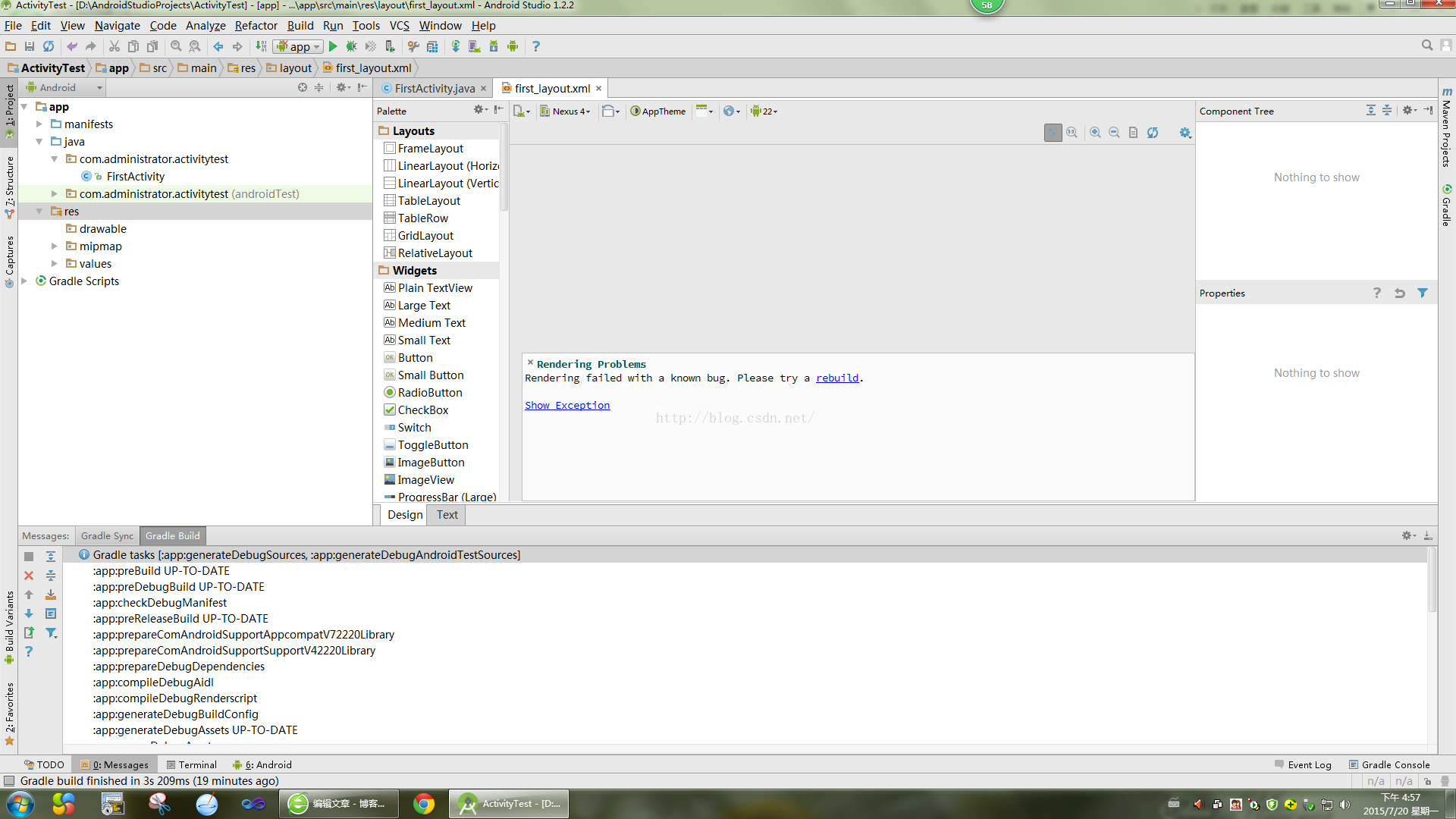Viewport: 1456px width, 819px height.
Task: Toggle tool window bars corner button
Action: coord(9,780)
